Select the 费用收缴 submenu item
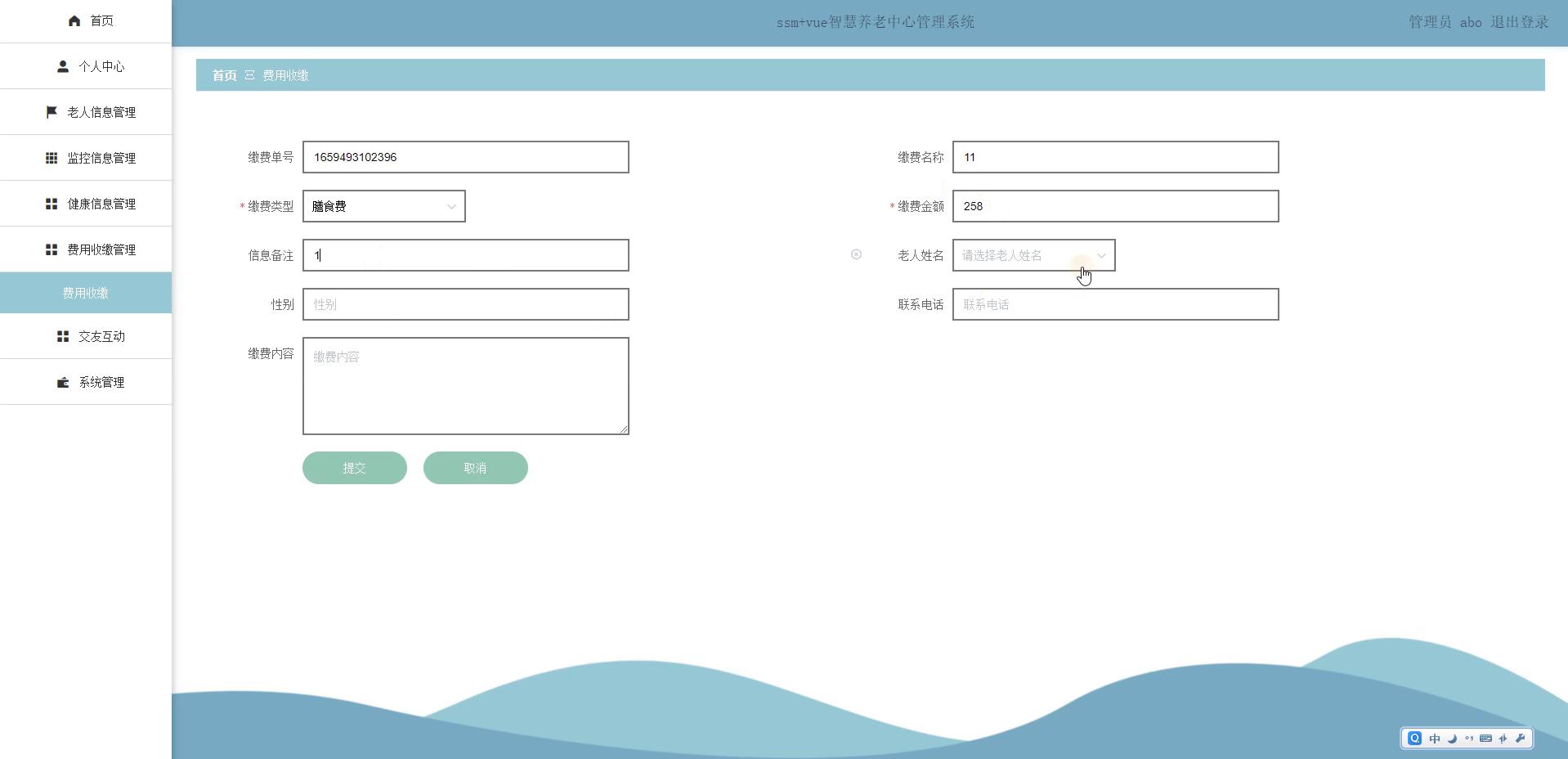1568x759 pixels. tap(86, 293)
